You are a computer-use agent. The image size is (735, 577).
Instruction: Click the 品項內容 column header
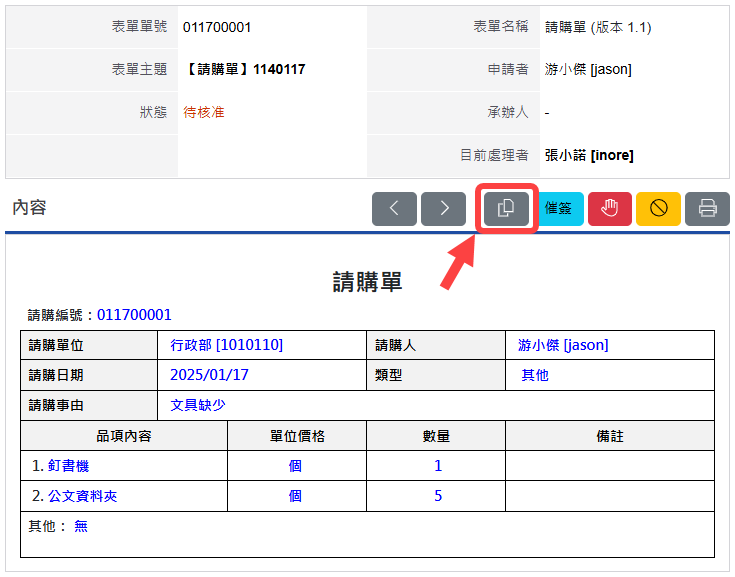coord(124,436)
